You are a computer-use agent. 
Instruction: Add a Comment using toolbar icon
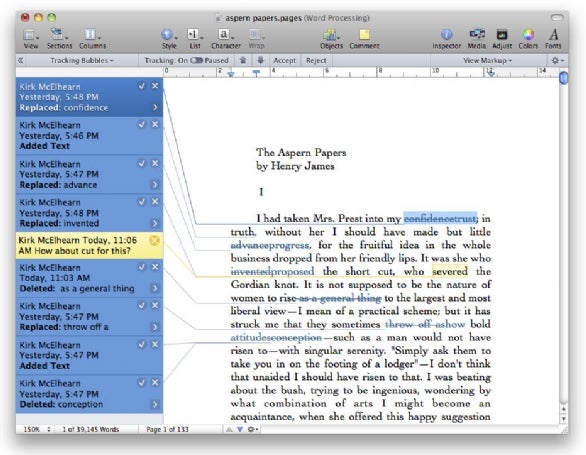coord(364,39)
